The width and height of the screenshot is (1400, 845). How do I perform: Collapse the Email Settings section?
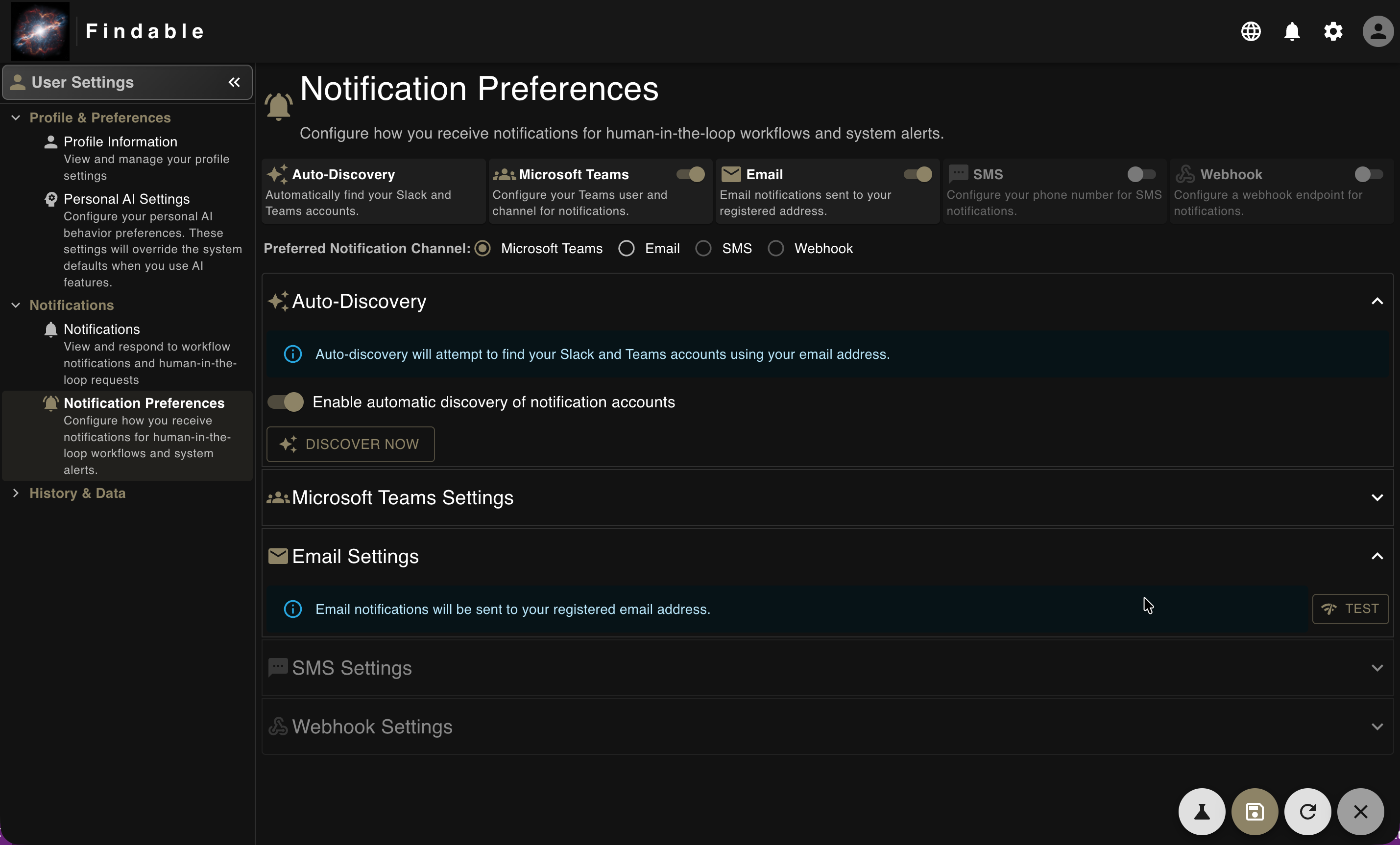point(1376,557)
